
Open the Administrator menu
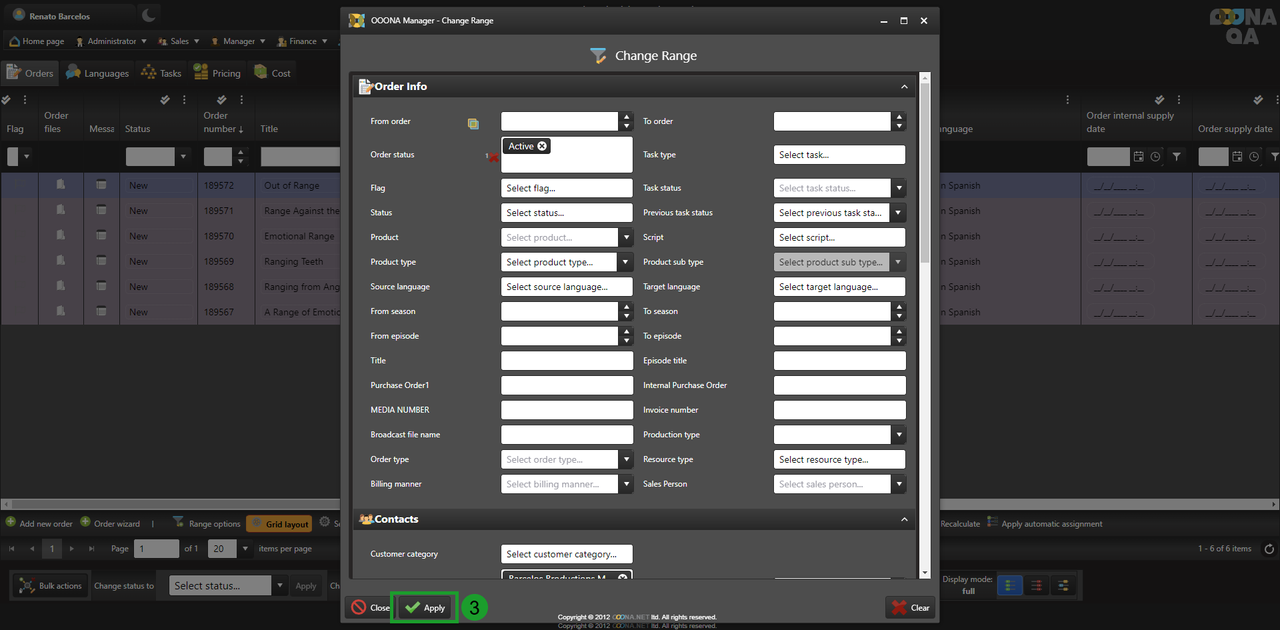111,42
